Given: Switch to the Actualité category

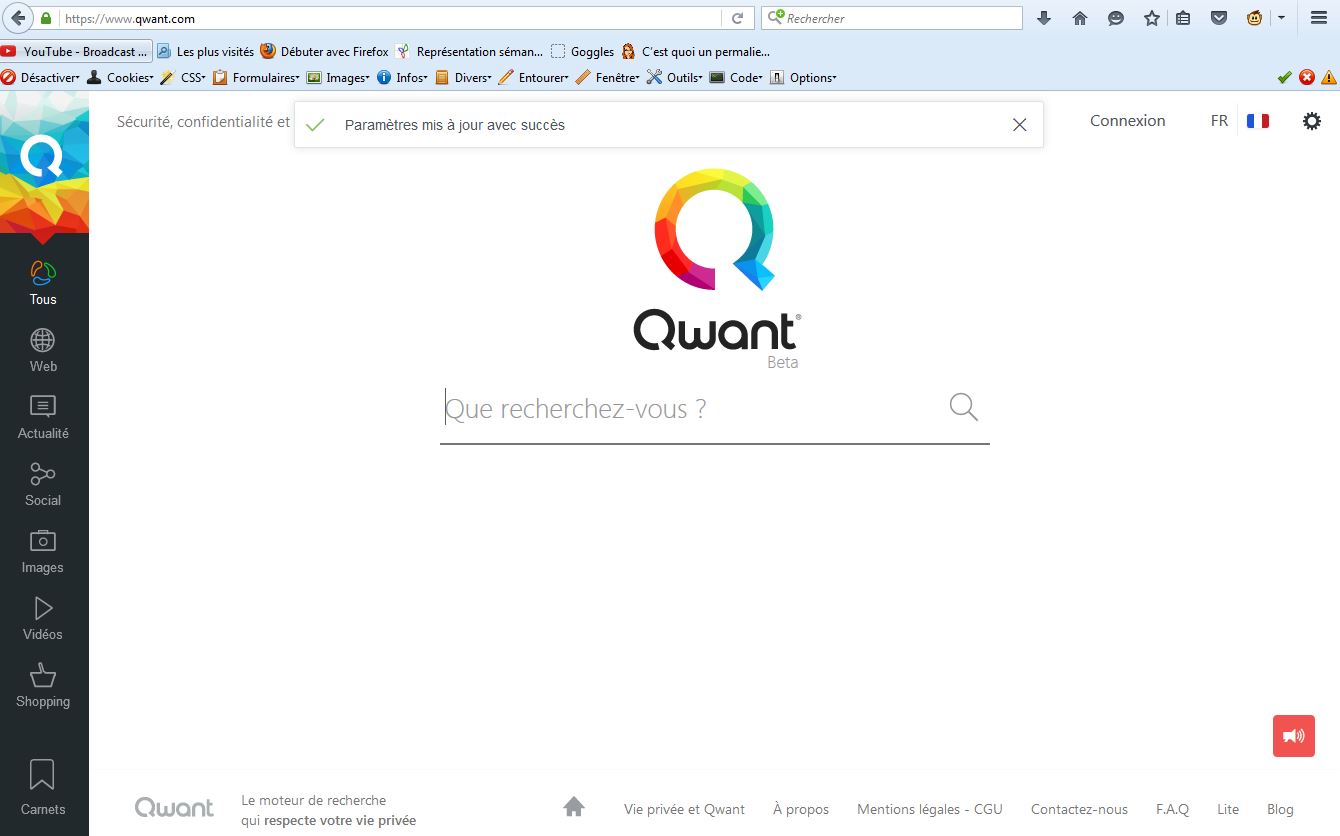Looking at the screenshot, I should [43, 417].
